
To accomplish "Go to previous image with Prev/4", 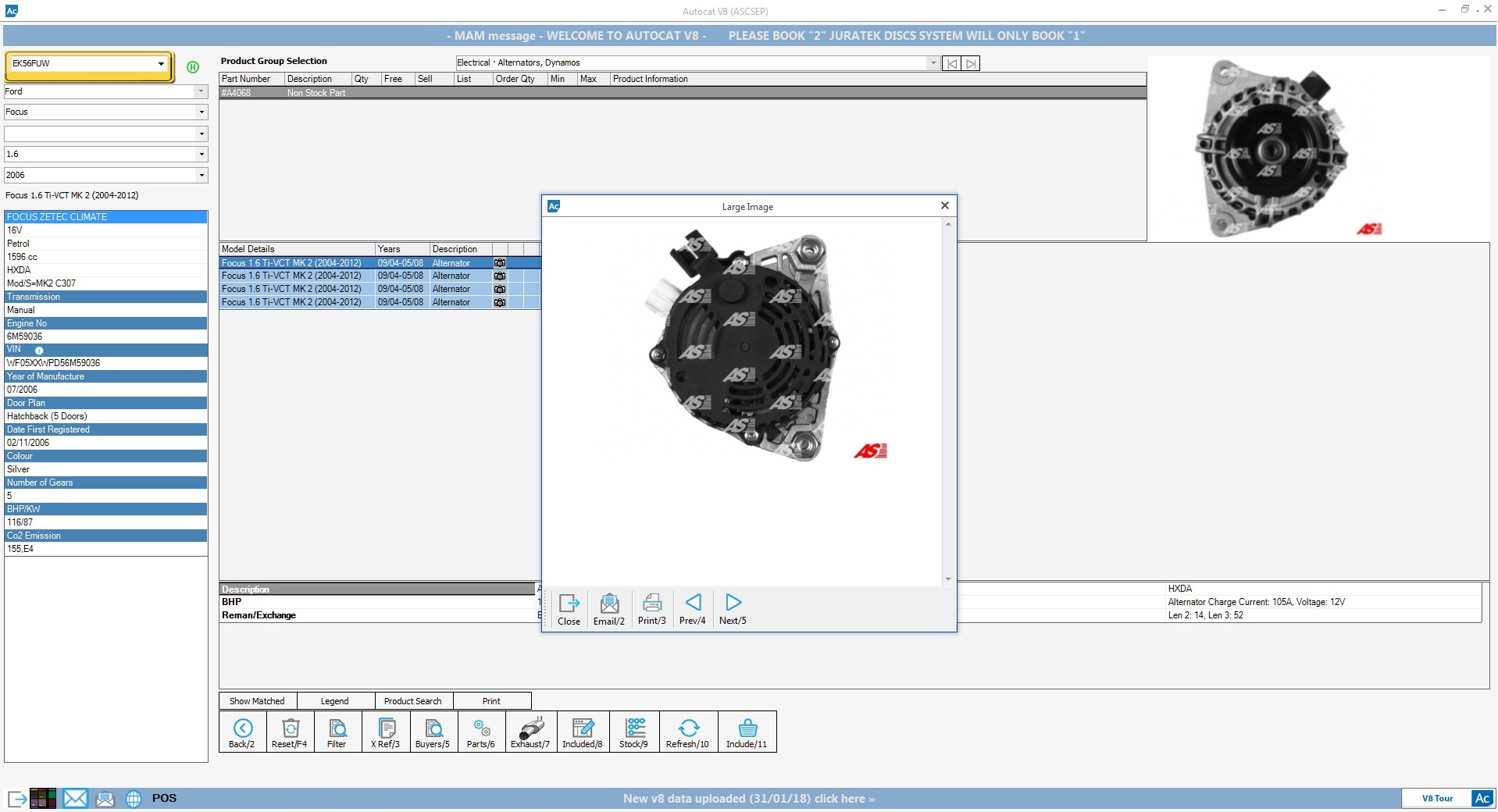I will point(693,609).
